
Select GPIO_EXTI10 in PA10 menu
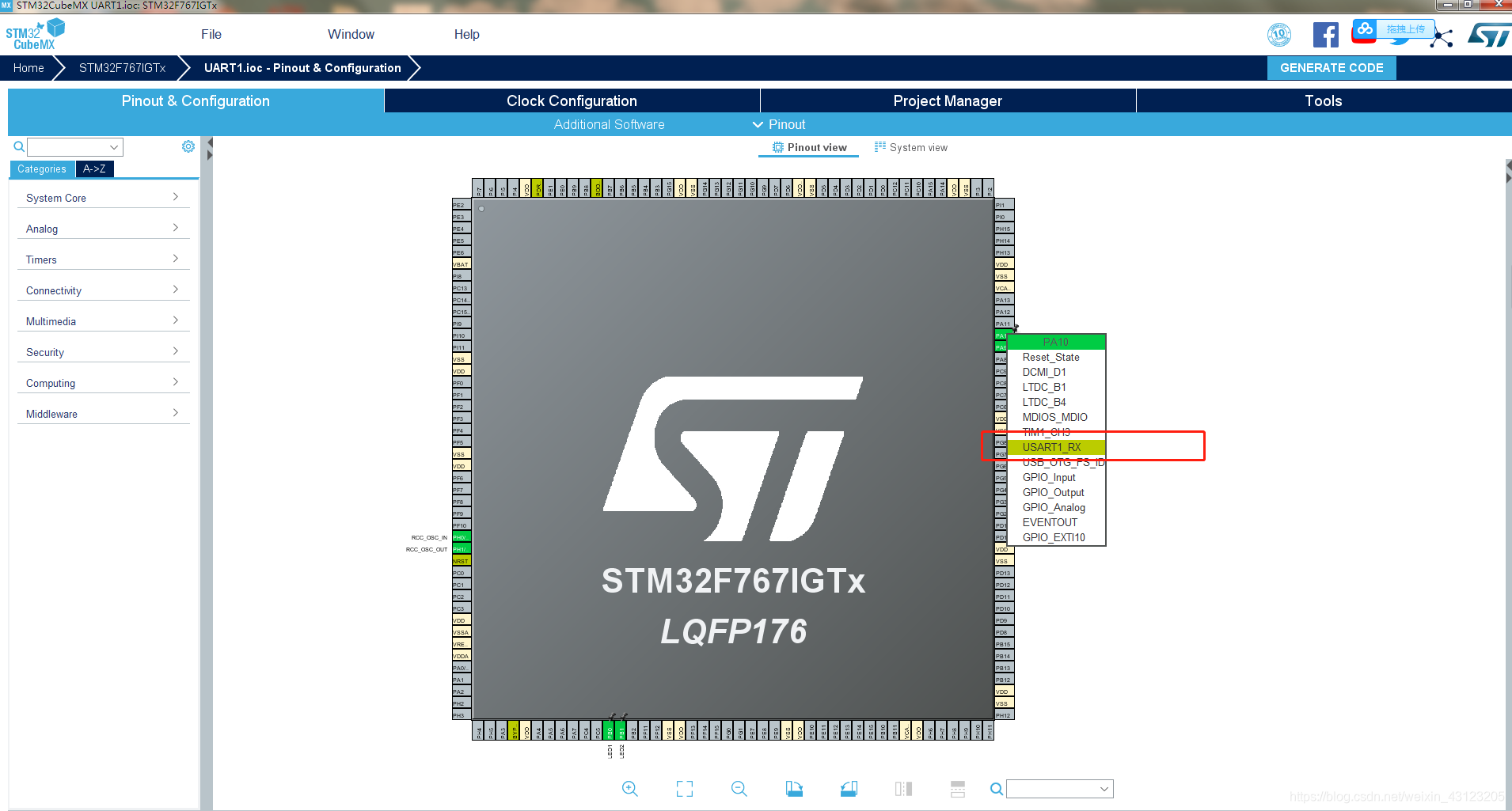1056,537
